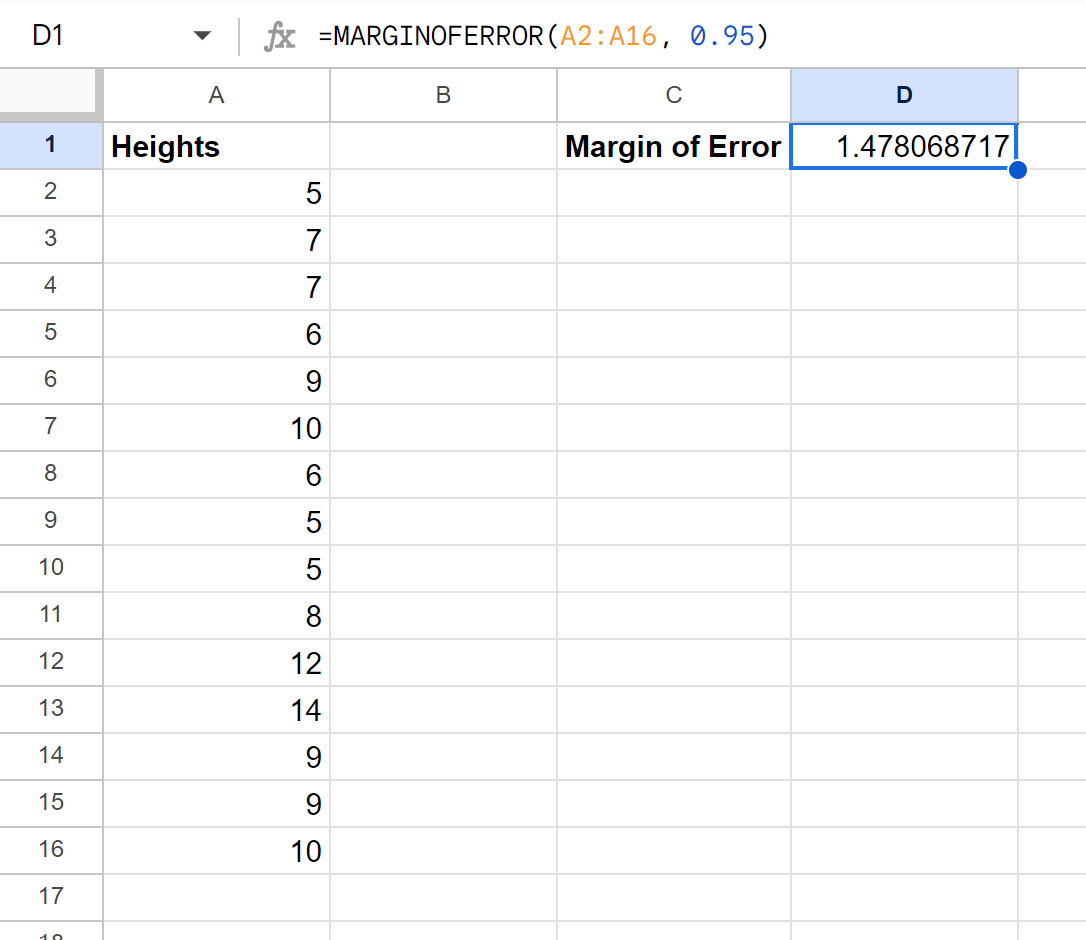The height and width of the screenshot is (940, 1086).
Task: Select row 5 header
Action: [x=51, y=333]
